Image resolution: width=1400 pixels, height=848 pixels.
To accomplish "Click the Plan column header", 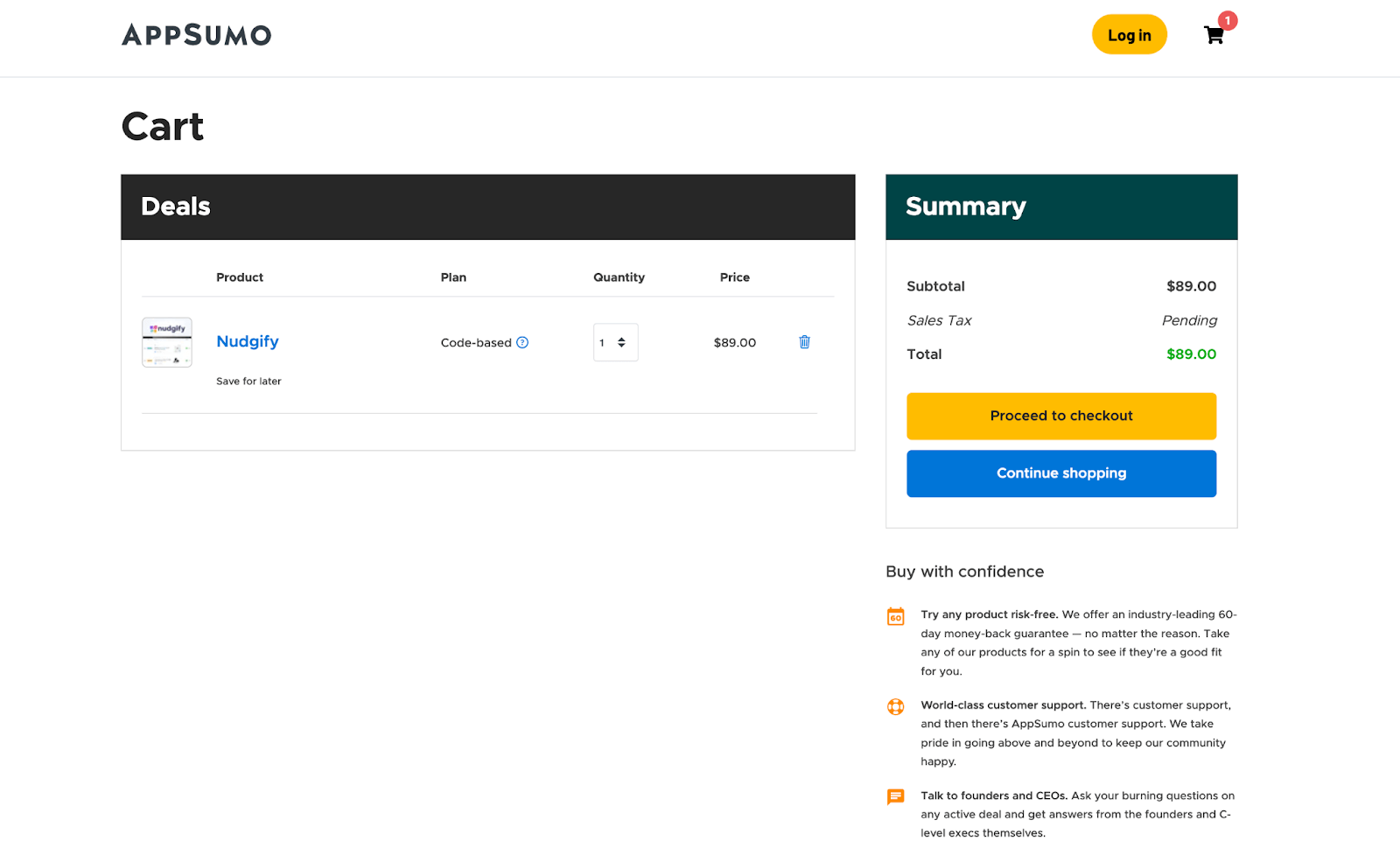I will [453, 277].
